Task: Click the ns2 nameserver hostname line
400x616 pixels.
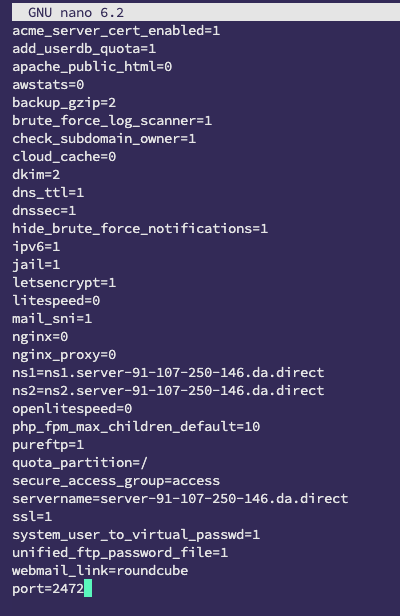Action: pyautogui.click(x=168, y=390)
